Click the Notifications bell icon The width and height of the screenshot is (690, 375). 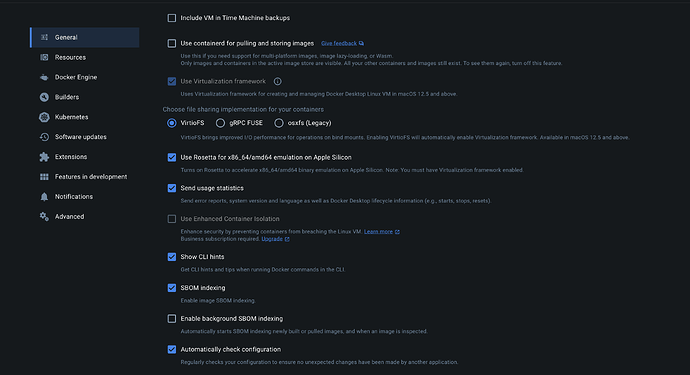[44, 197]
